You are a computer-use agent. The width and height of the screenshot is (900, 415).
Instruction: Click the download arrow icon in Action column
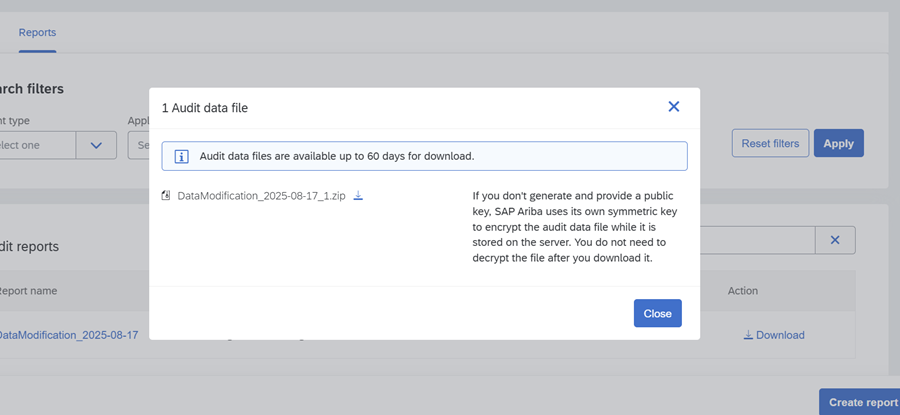click(x=748, y=335)
